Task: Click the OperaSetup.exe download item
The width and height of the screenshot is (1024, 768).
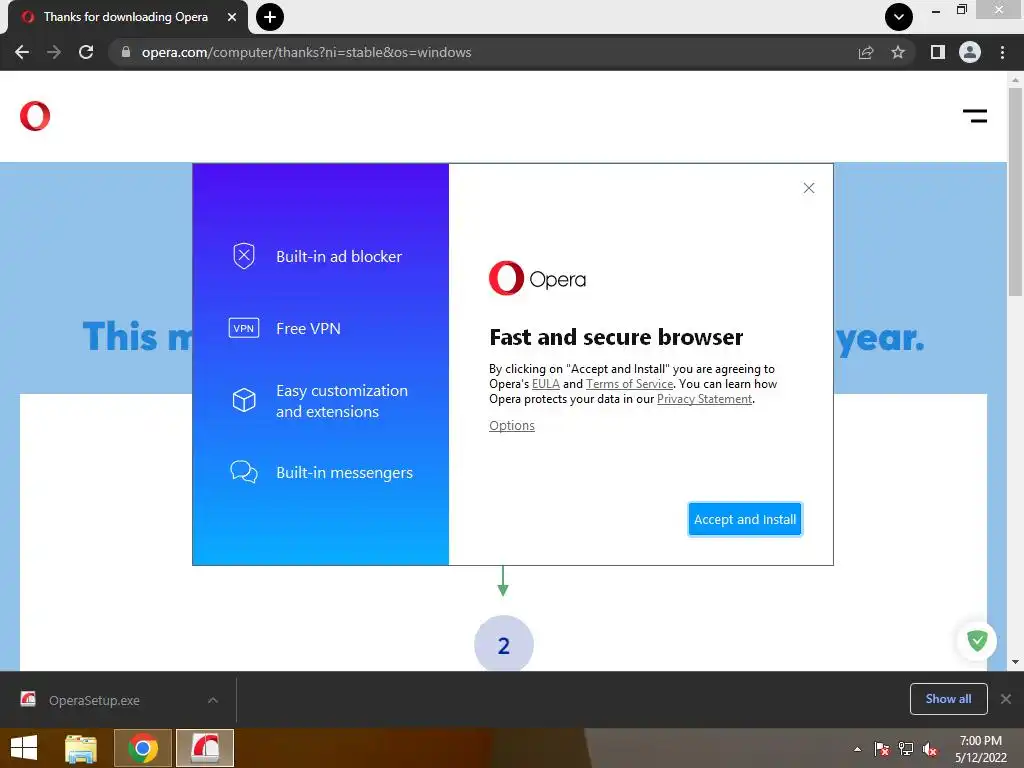Action: [x=95, y=700]
